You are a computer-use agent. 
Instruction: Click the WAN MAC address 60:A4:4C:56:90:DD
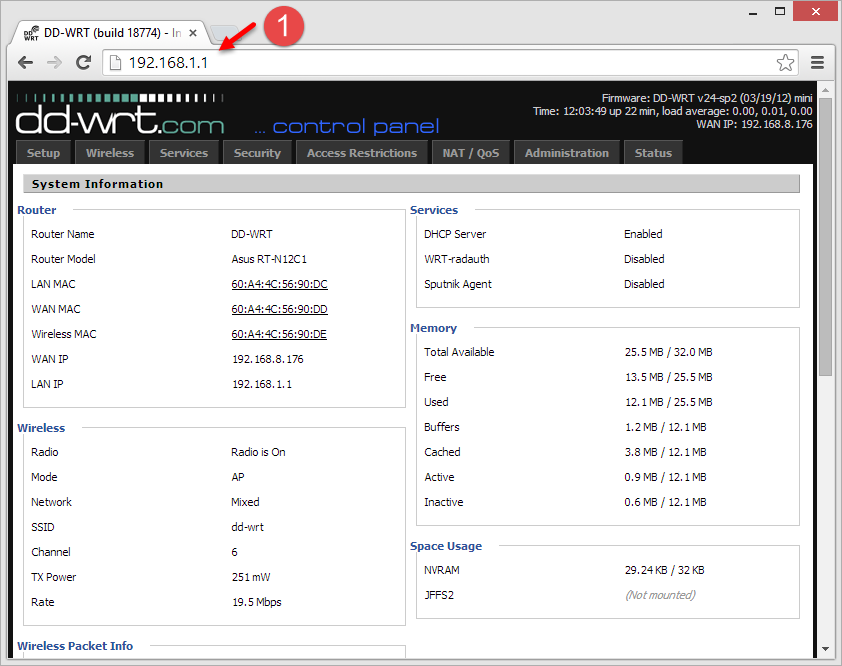[279, 309]
